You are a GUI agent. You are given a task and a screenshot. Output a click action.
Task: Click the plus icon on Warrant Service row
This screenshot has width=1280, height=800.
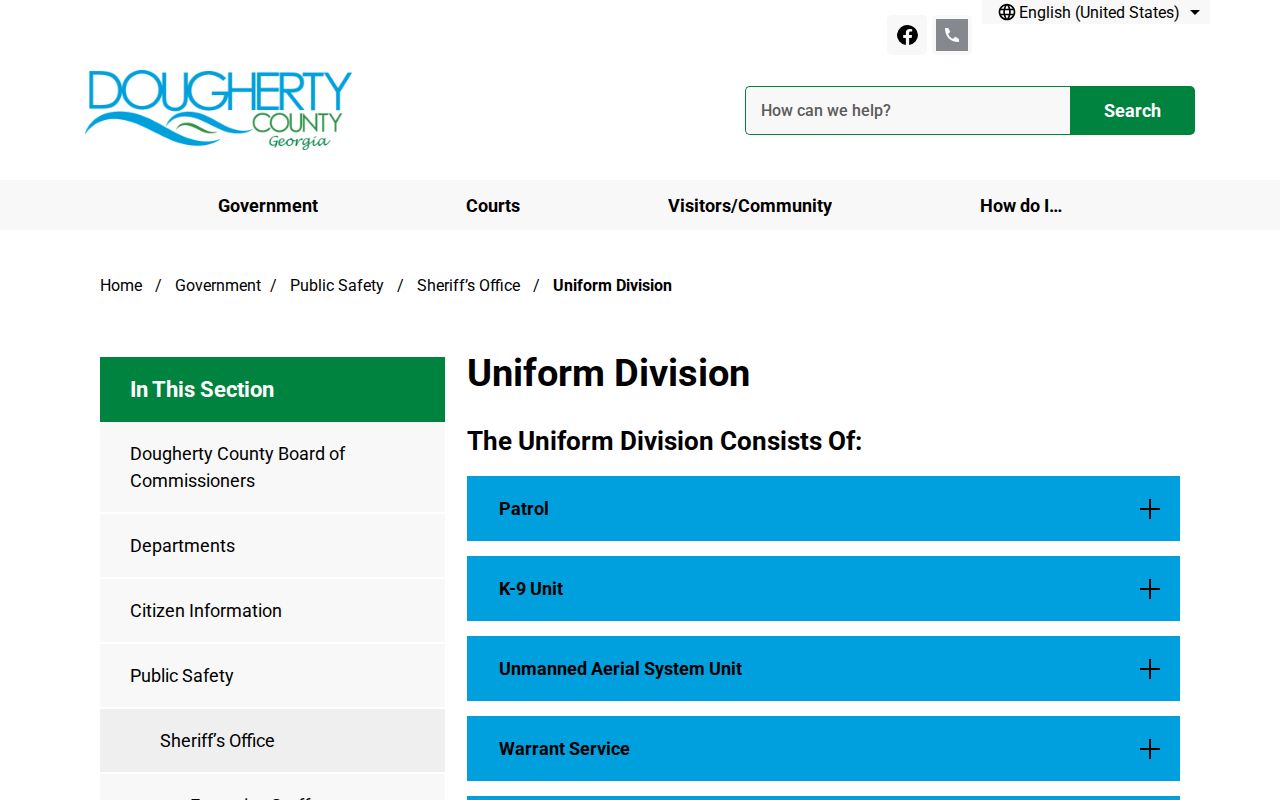[x=1150, y=749]
